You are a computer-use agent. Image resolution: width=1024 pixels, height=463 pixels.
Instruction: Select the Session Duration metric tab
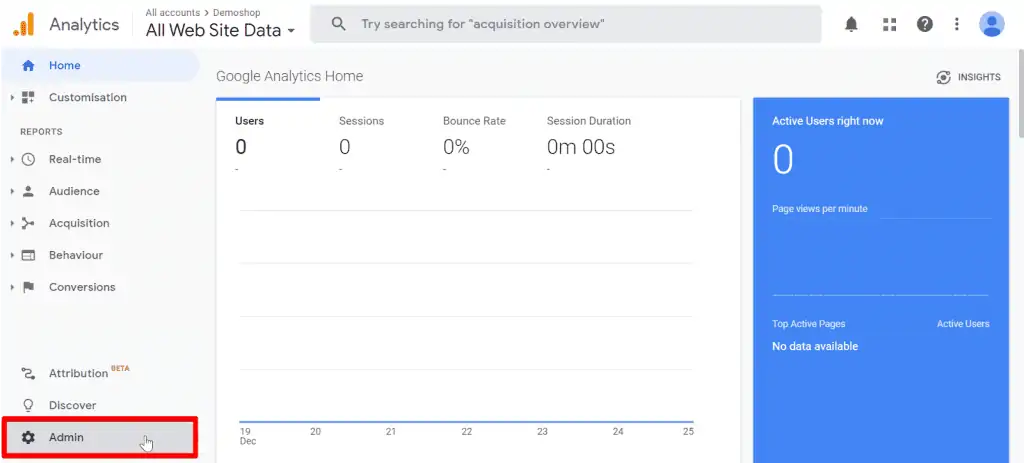point(589,137)
